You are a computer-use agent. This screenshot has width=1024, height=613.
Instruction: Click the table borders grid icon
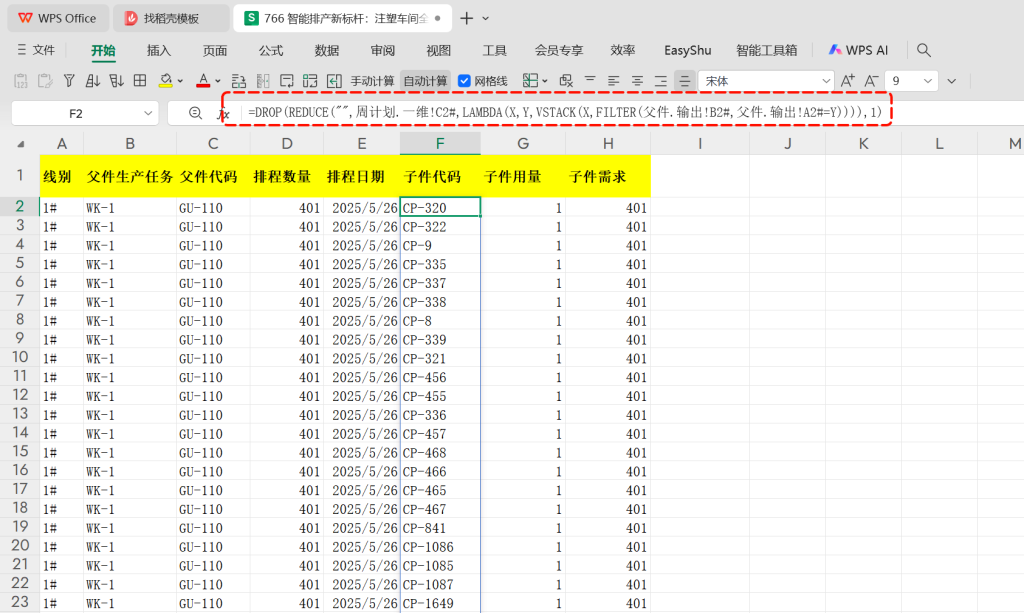(140, 81)
